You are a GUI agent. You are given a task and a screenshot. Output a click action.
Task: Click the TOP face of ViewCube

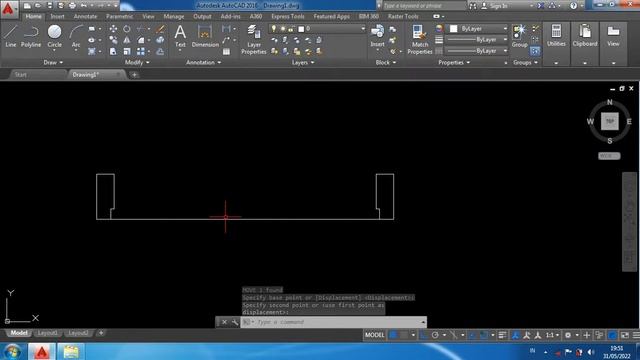tap(609, 121)
